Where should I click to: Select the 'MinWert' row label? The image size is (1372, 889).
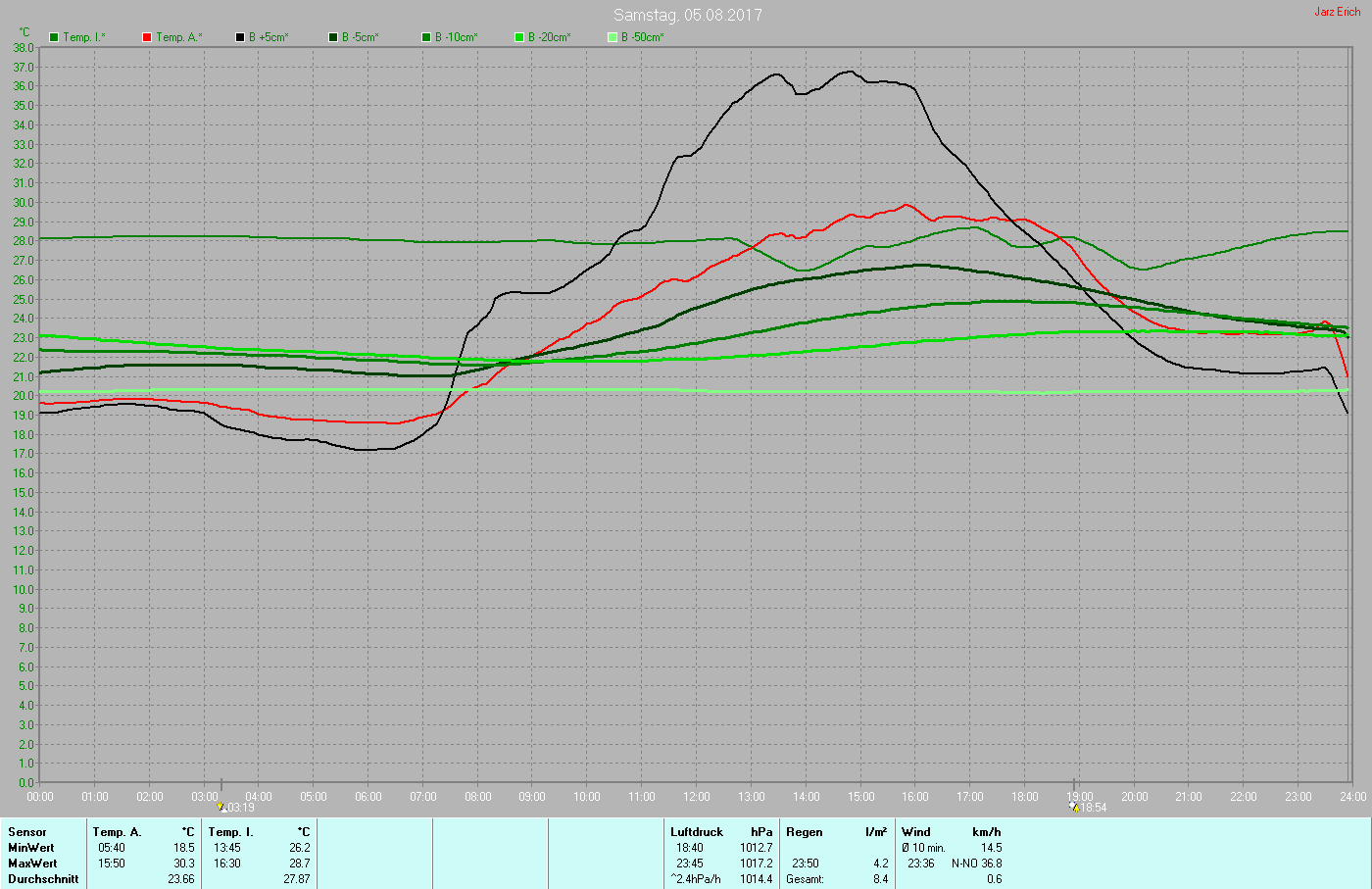point(31,848)
